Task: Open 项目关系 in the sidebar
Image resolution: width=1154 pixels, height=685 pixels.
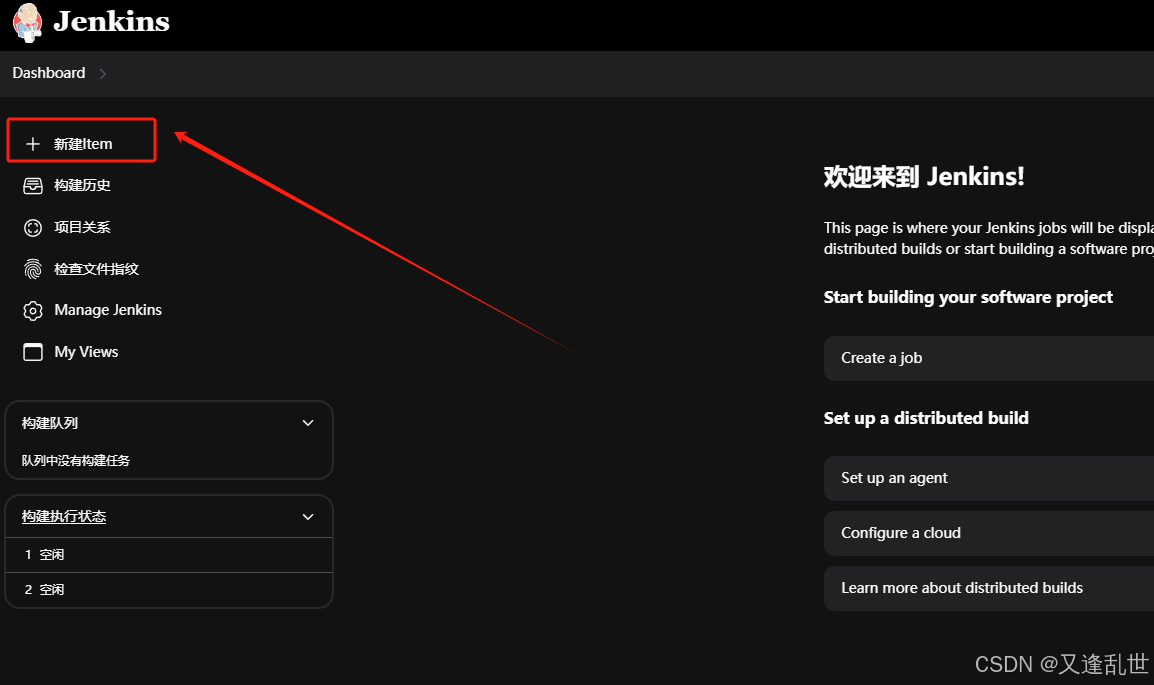Action: [82, 227]
